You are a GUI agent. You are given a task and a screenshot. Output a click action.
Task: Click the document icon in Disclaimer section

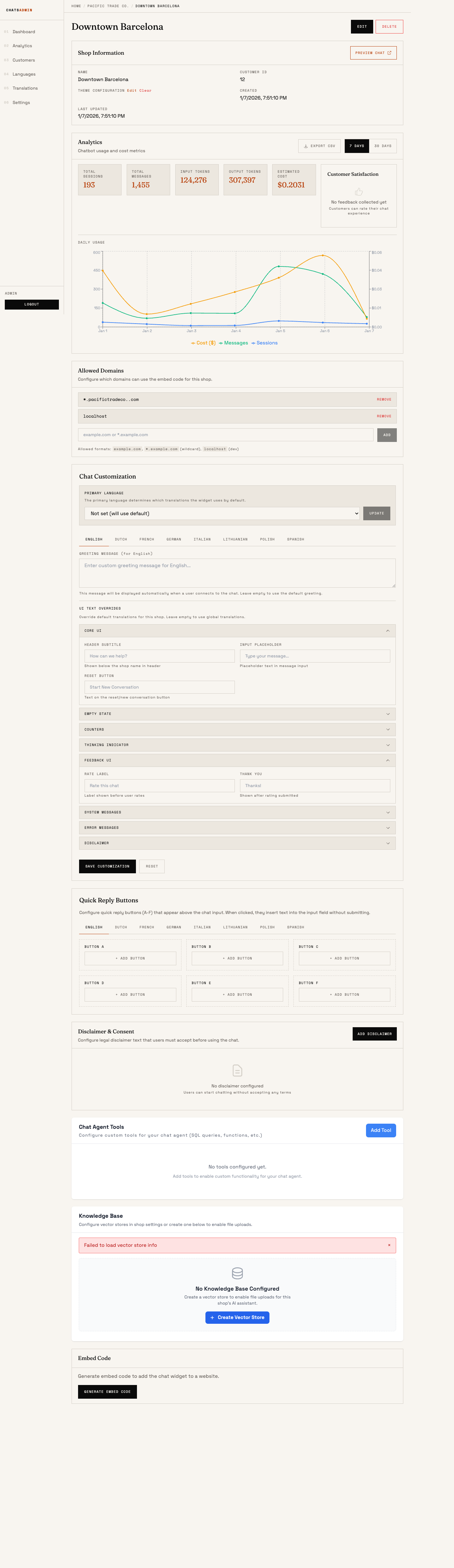point(237,1070)
